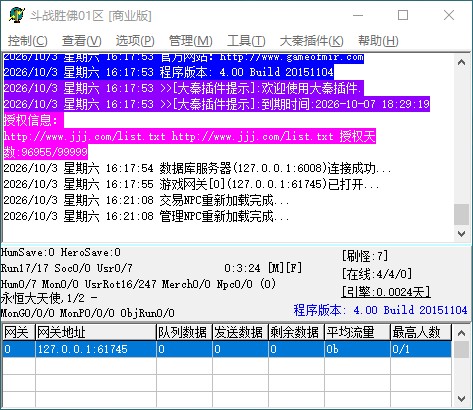
Task: Click the 最高人数 column header
Action: pyautogui.click(x=421, y=332)
